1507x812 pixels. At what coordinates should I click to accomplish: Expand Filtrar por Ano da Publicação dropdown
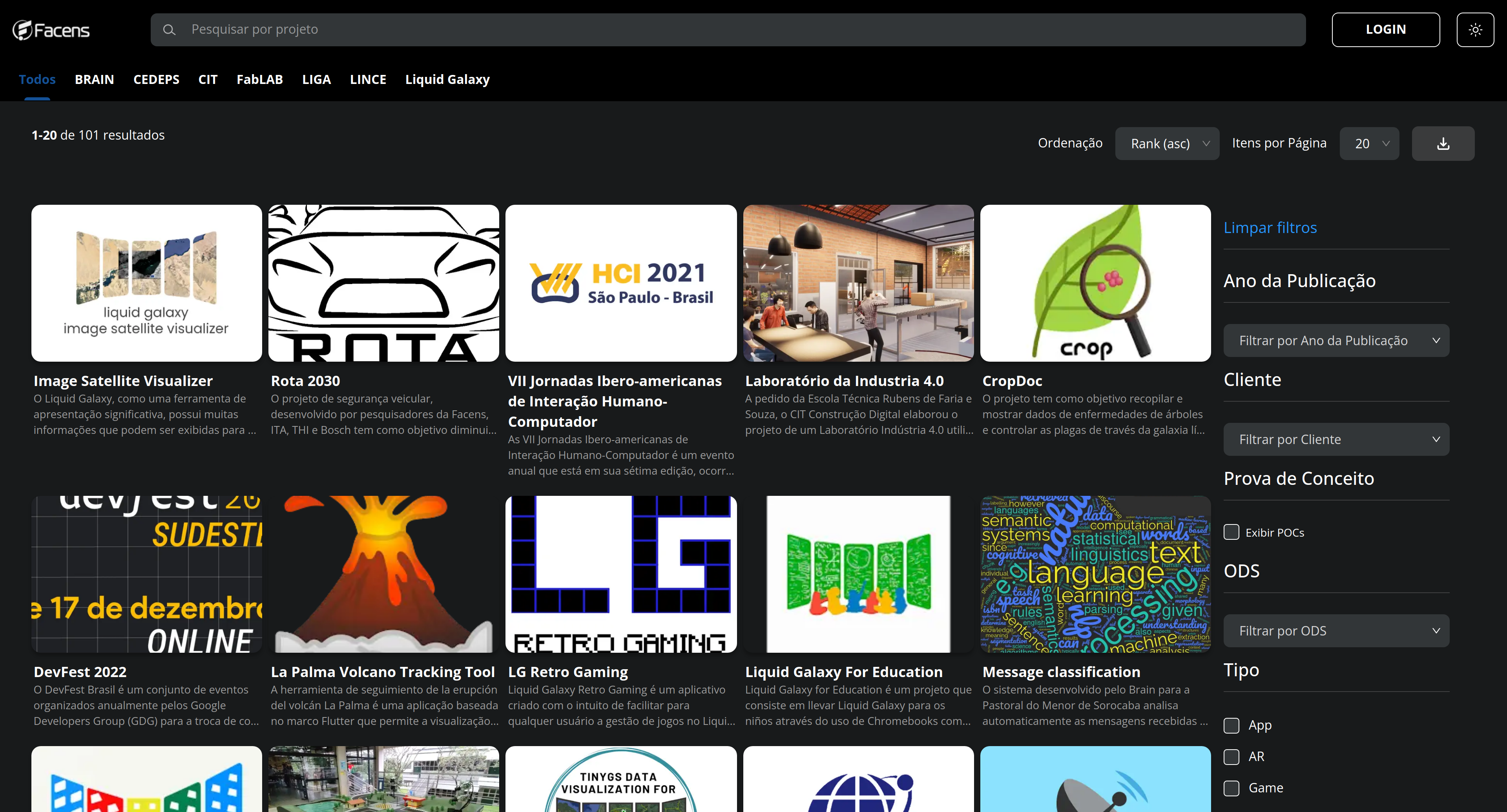[x=1336, y=341]
